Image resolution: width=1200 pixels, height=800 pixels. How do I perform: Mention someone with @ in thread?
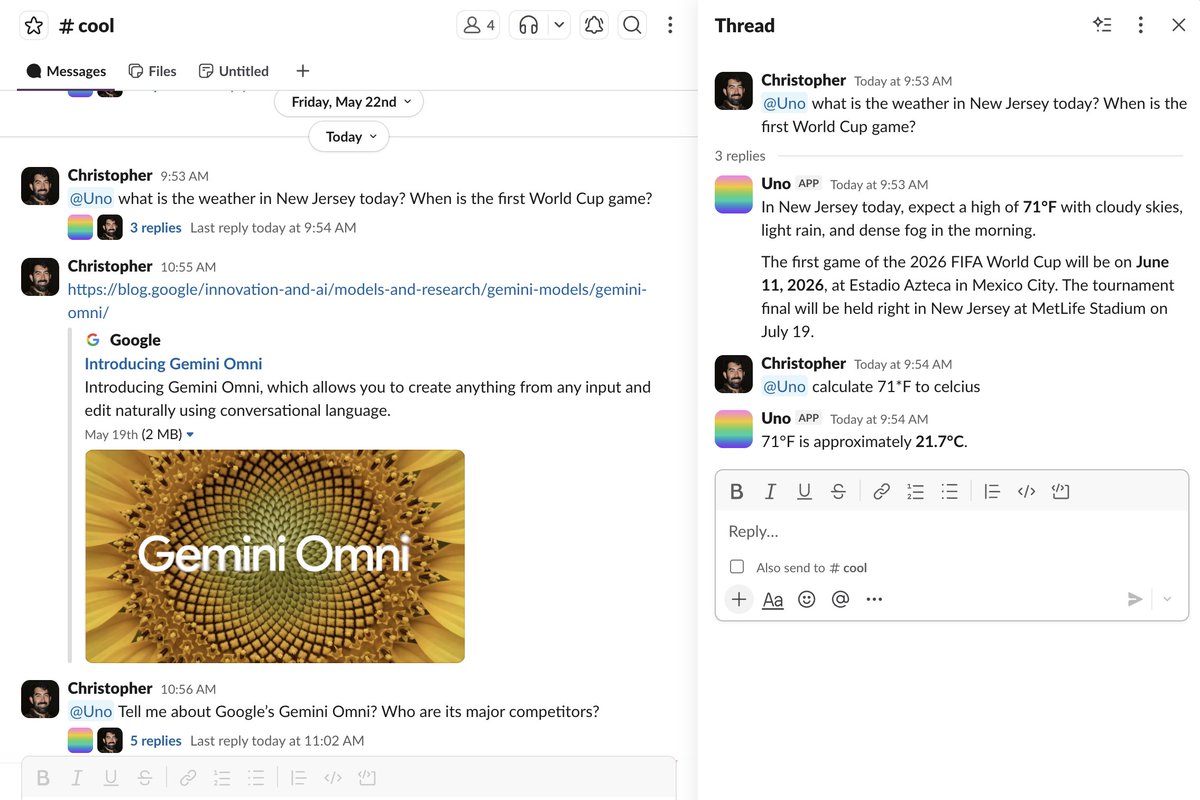(840, 599)
